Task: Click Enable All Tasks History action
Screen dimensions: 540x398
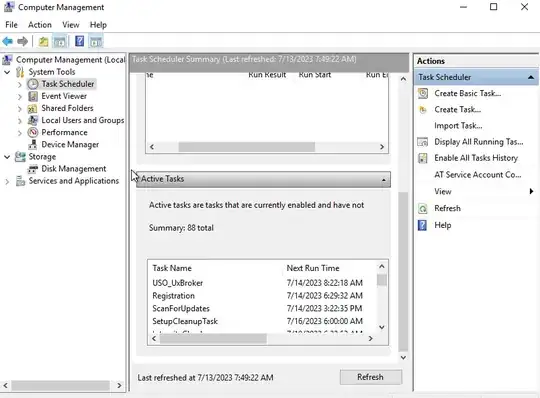Action: click(x=476, y=158)
